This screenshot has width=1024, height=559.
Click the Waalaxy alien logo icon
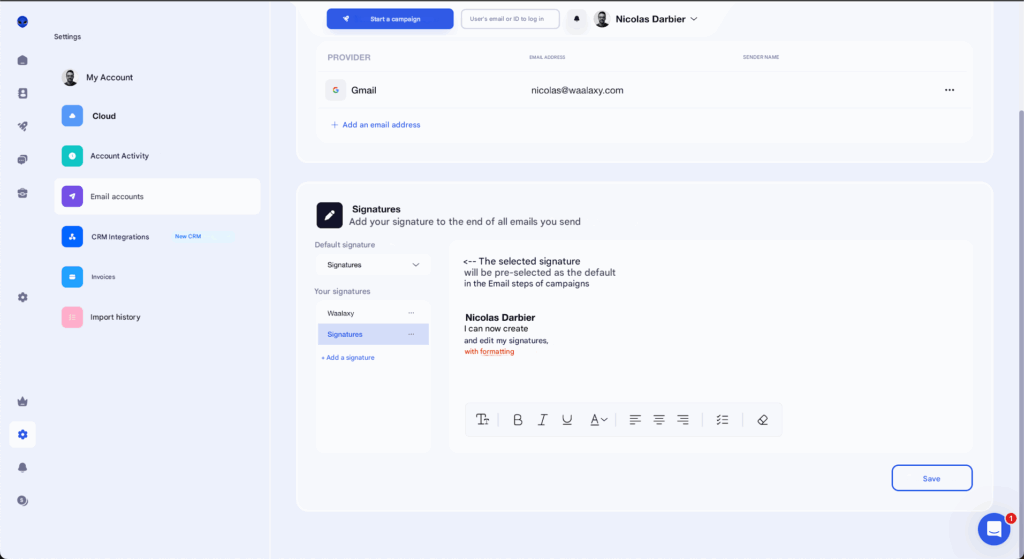[23, 22]
